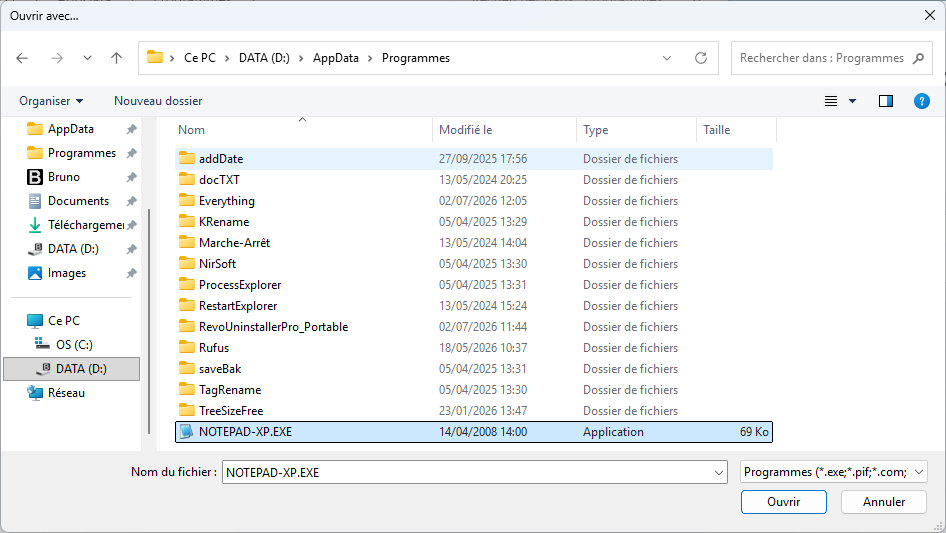Select the addDate folder icon
The image size is (946, 533).
[187, 158]
